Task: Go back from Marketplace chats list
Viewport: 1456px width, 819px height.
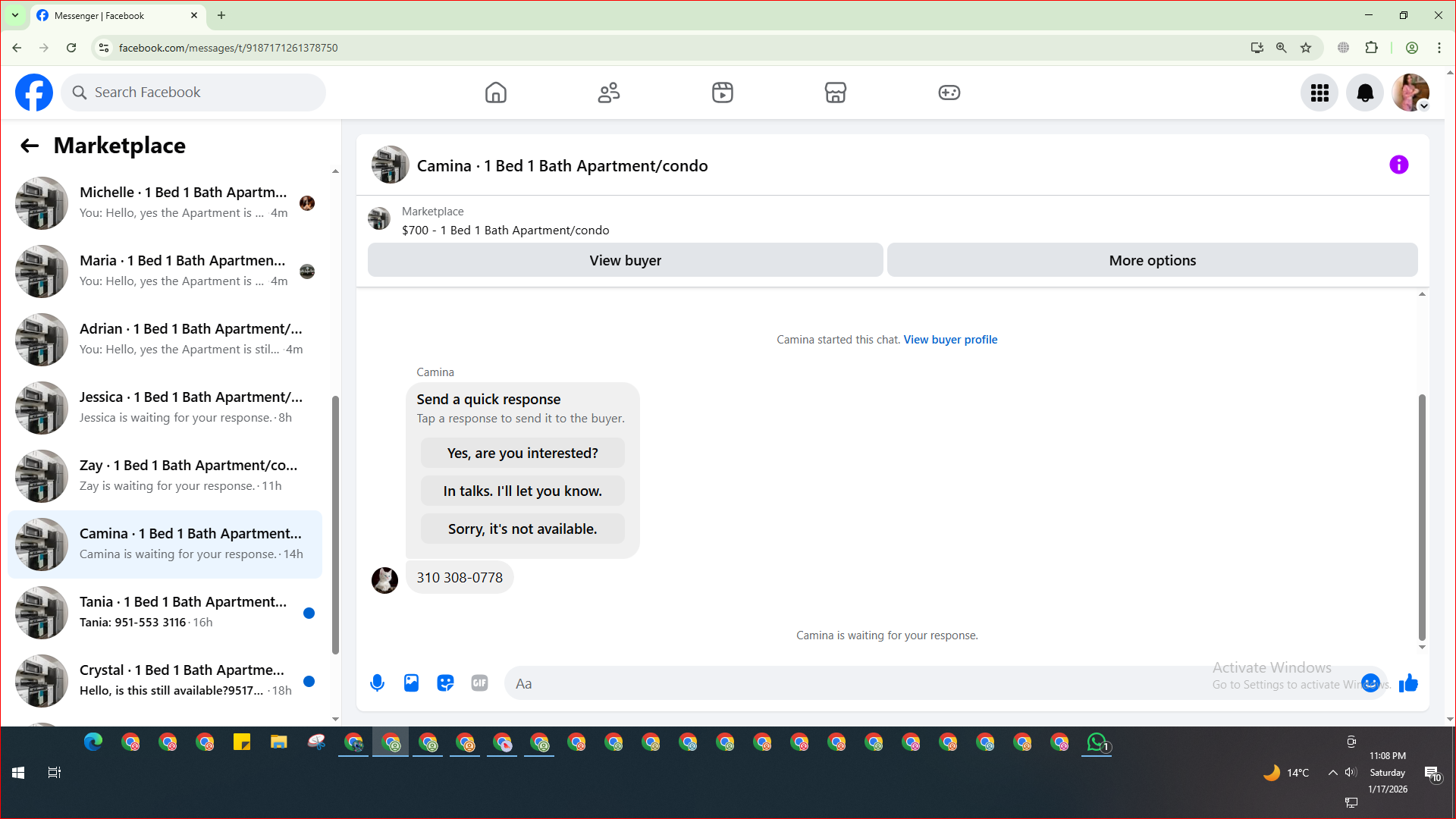Action: click(30, 146)
